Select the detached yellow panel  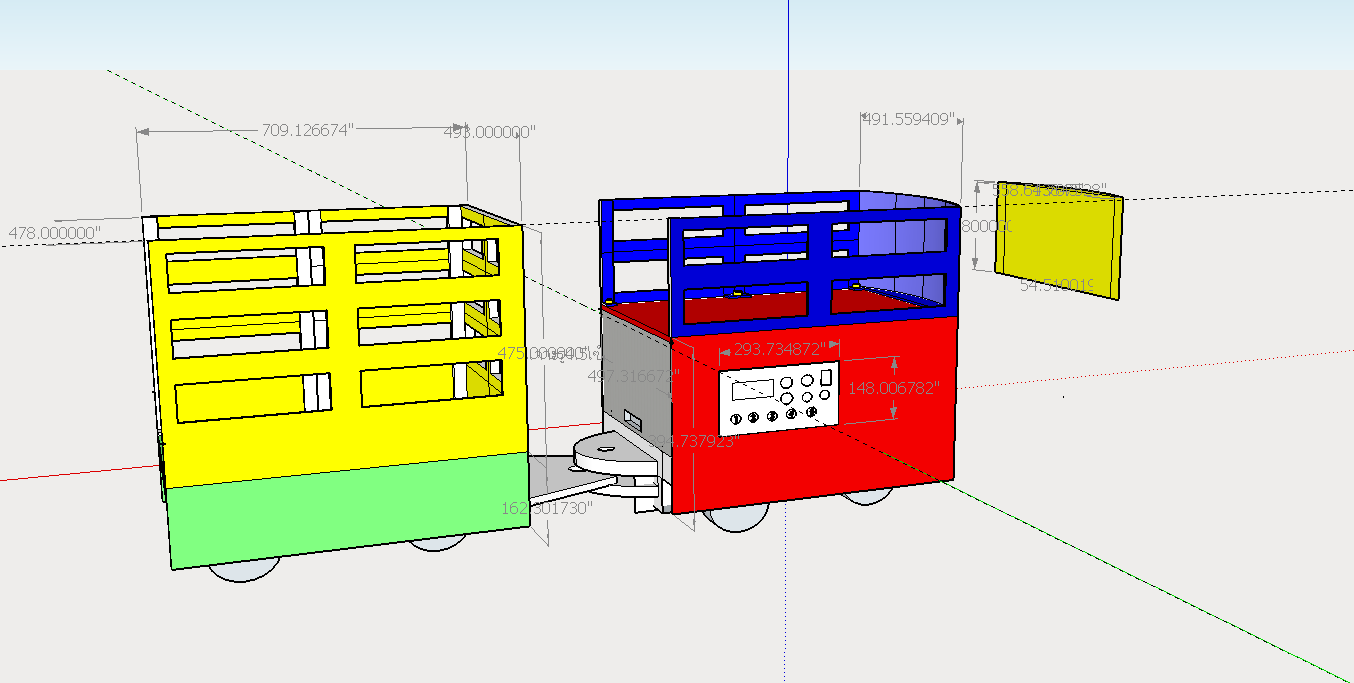[1058, 246]
